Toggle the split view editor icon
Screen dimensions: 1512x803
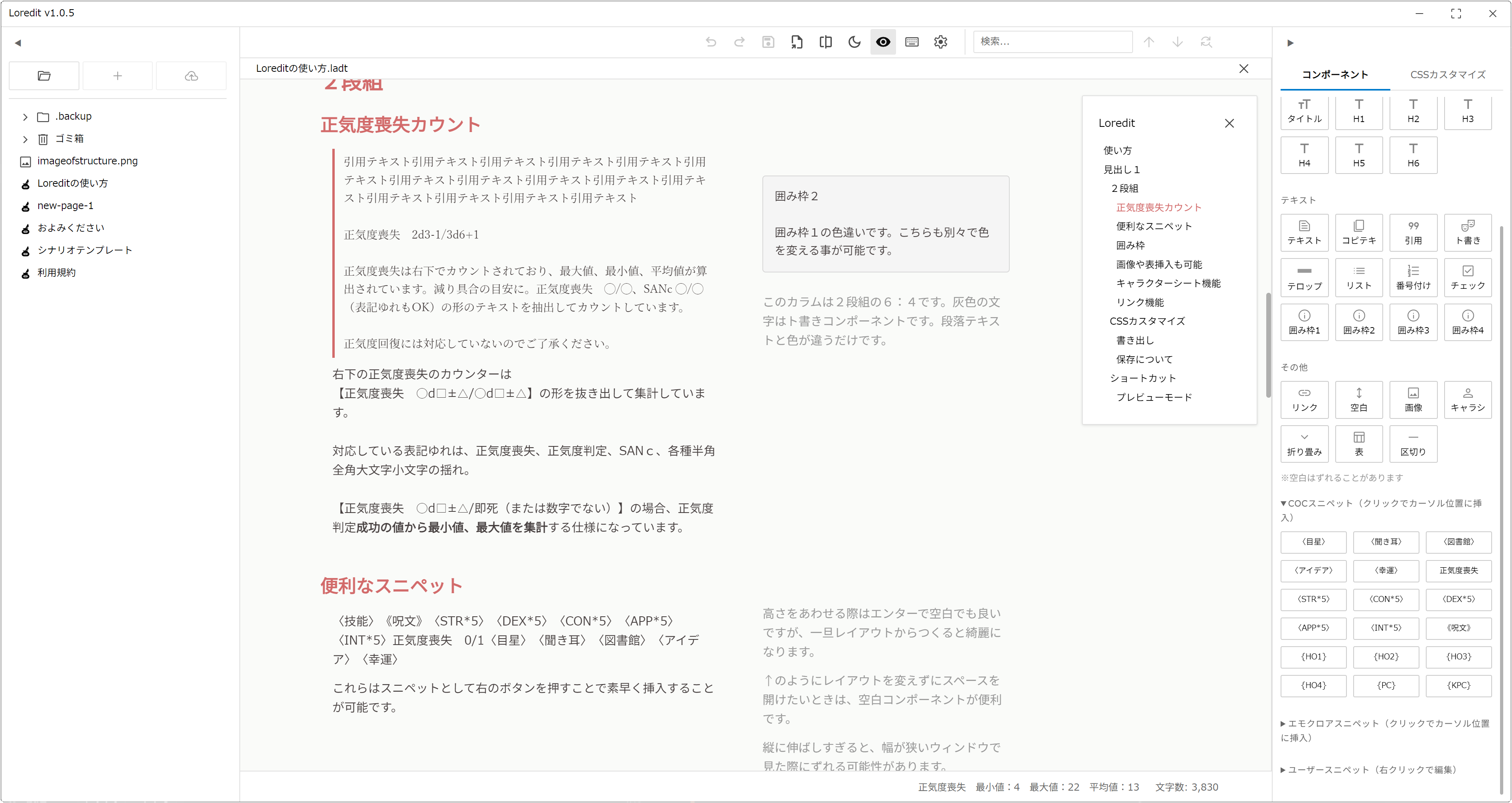coord(825,41)
